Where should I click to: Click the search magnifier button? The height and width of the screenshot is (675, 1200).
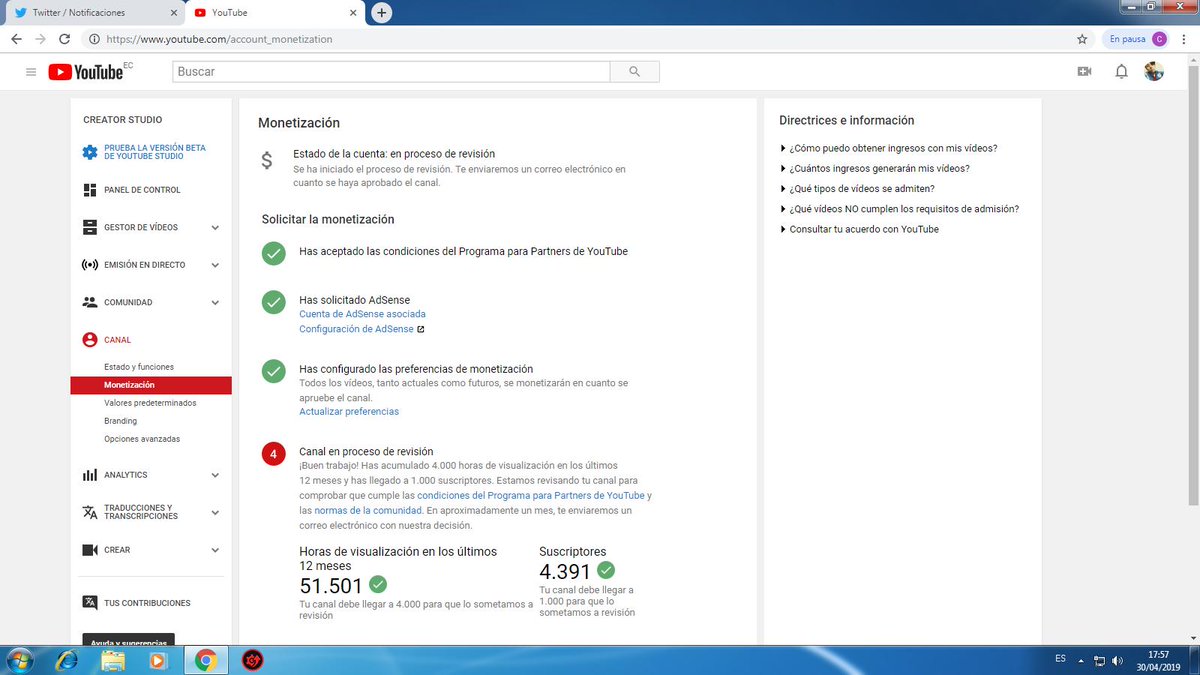[x=635, y=72]
